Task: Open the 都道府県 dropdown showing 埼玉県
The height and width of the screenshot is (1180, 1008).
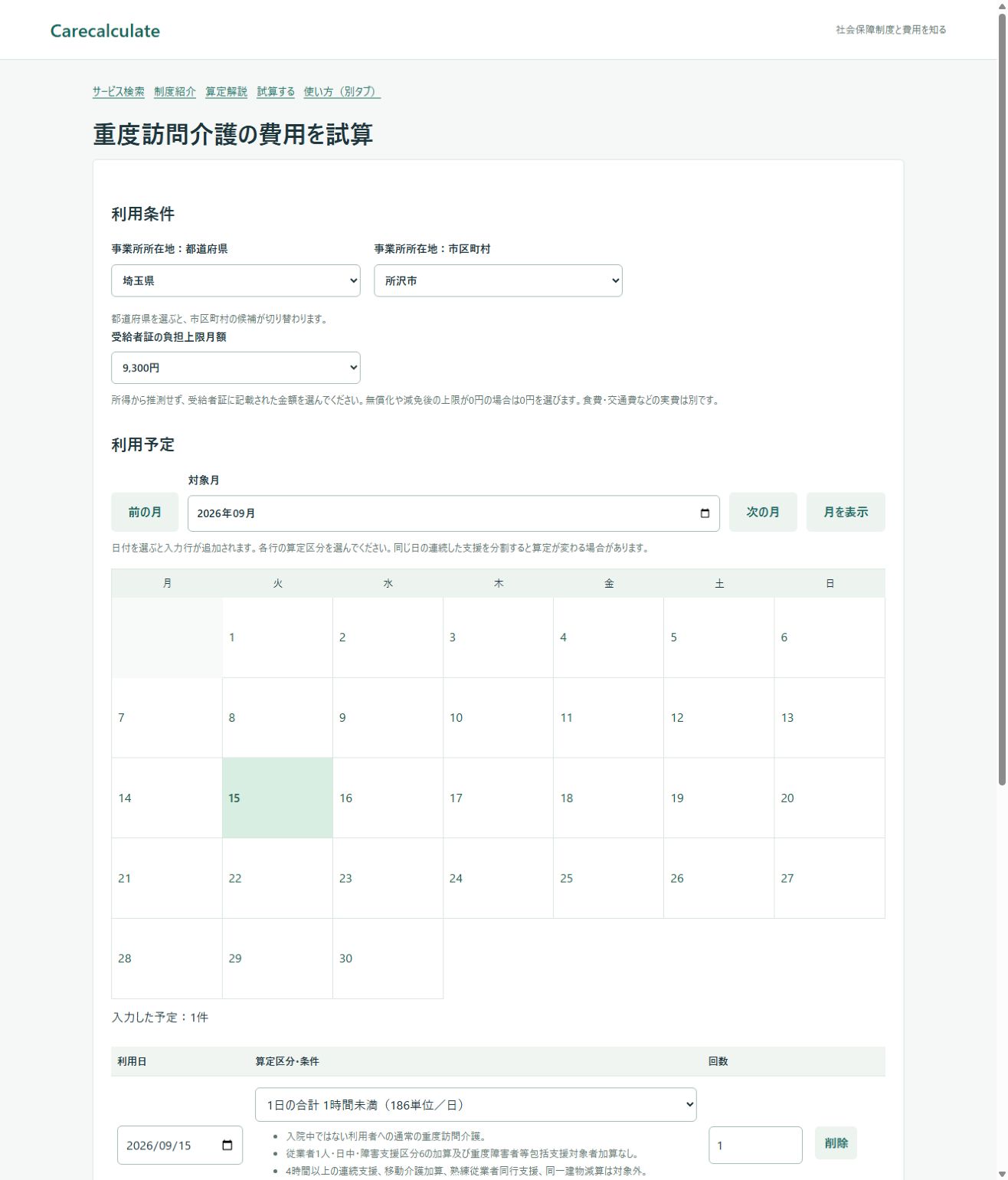Action: [x=236, y=280]
